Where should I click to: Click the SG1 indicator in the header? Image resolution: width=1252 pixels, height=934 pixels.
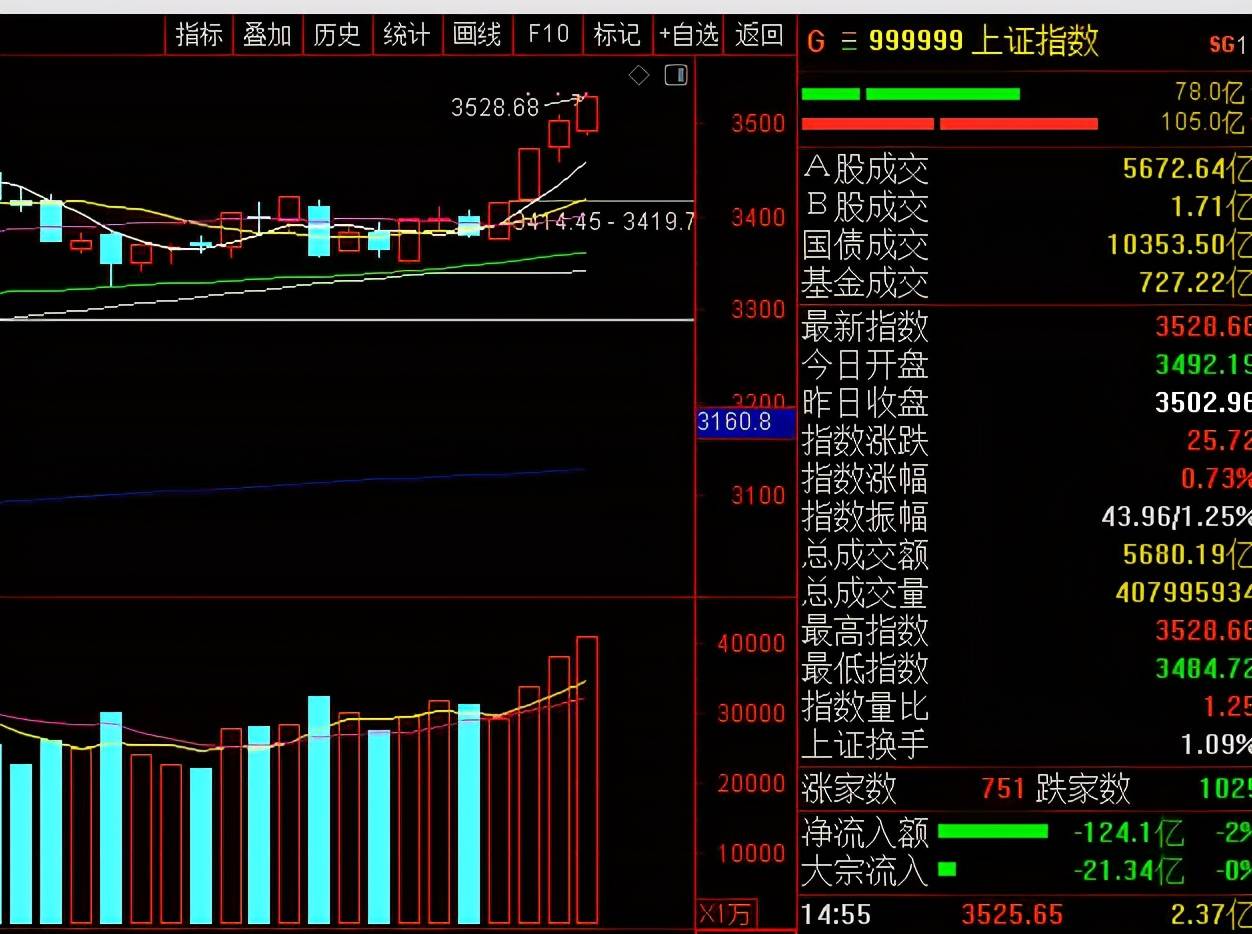coord(1227,44)
